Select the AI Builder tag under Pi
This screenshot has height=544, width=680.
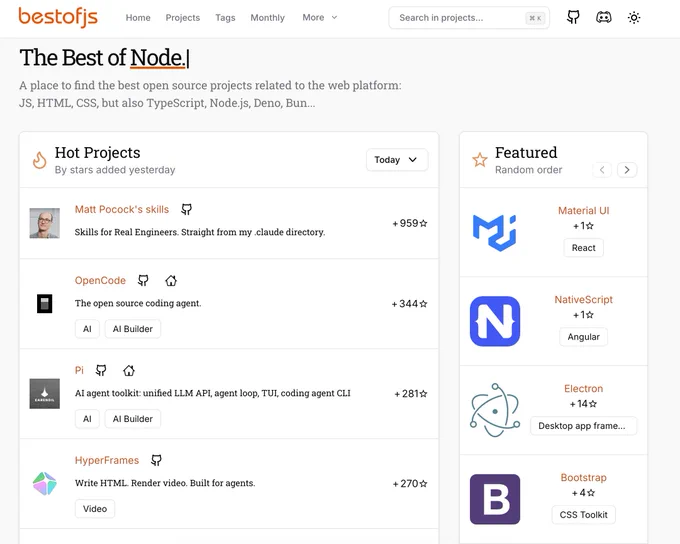(133, 419)
